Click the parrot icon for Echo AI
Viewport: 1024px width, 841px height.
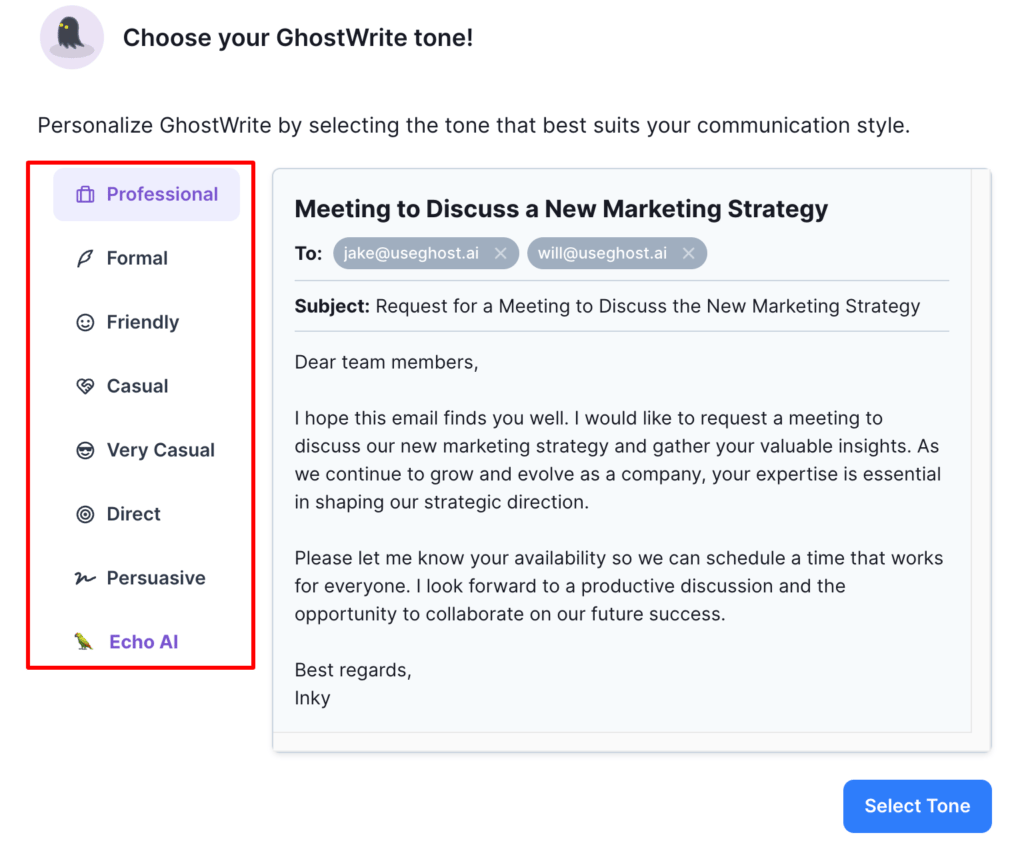84,642
